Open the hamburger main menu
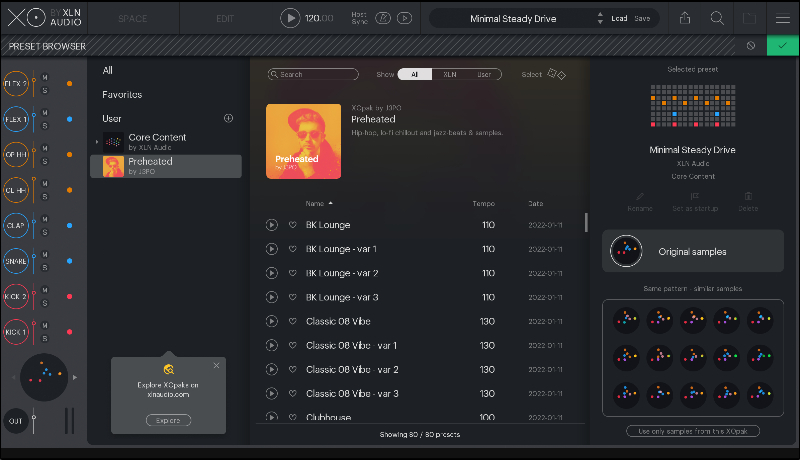This screenshot has width=800, height=460. tap(783, 18)
